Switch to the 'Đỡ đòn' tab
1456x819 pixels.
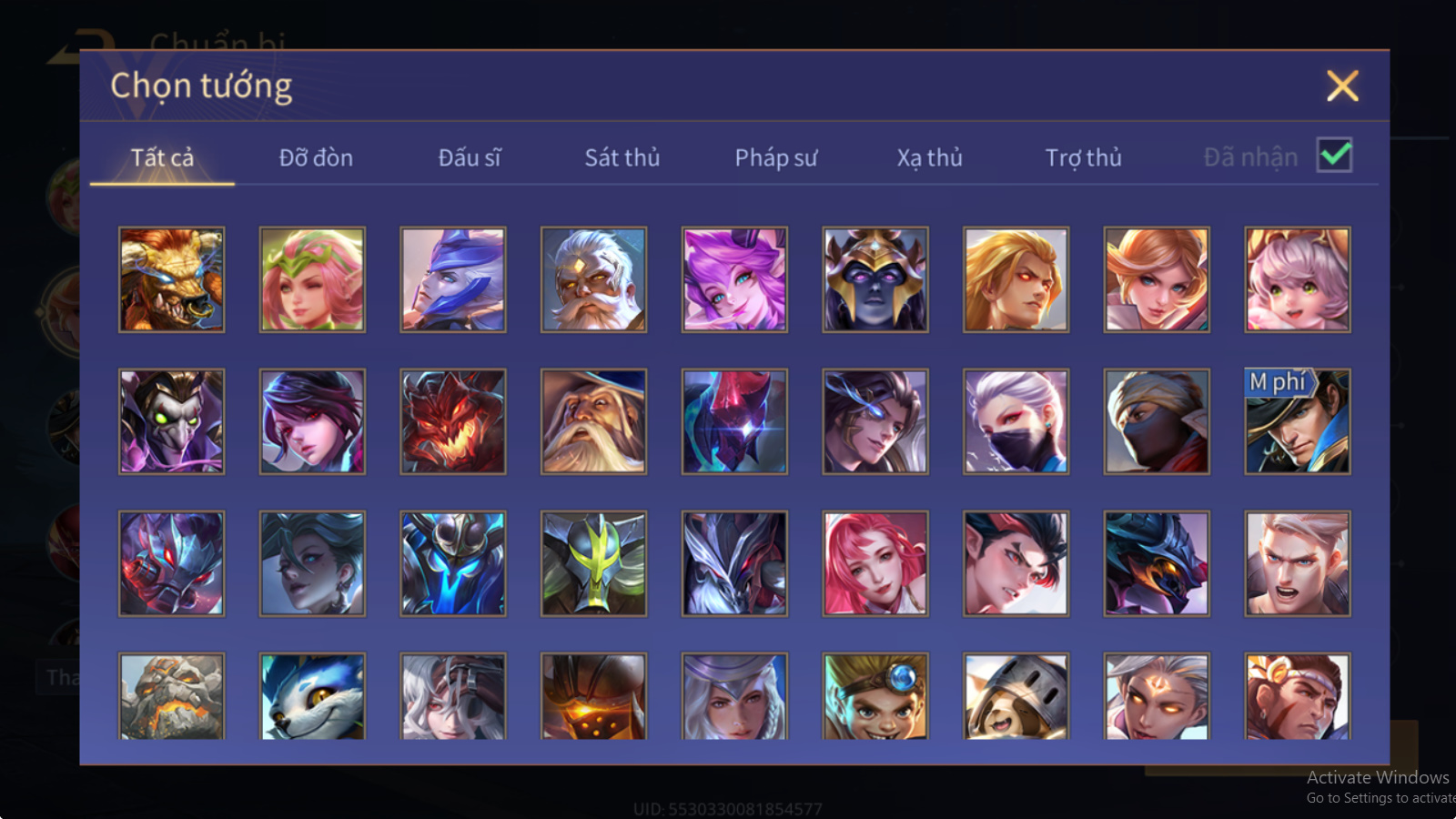[316, 157]
